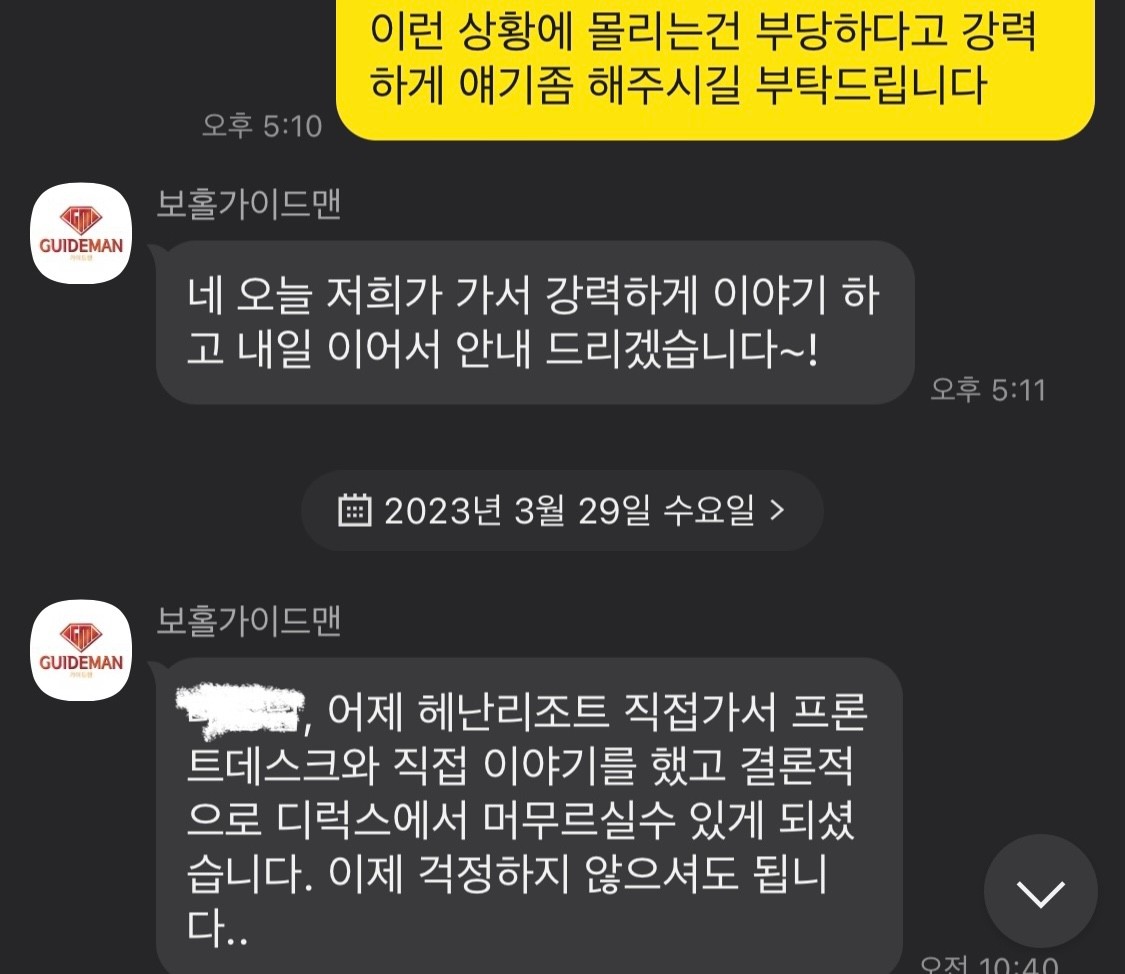The height and width of the screenshot is (974, 1125).
Task: Tap the line ending 부탁드립니다 in the yellow bubble
Action: pyautogui.click(x=679, y=85)
